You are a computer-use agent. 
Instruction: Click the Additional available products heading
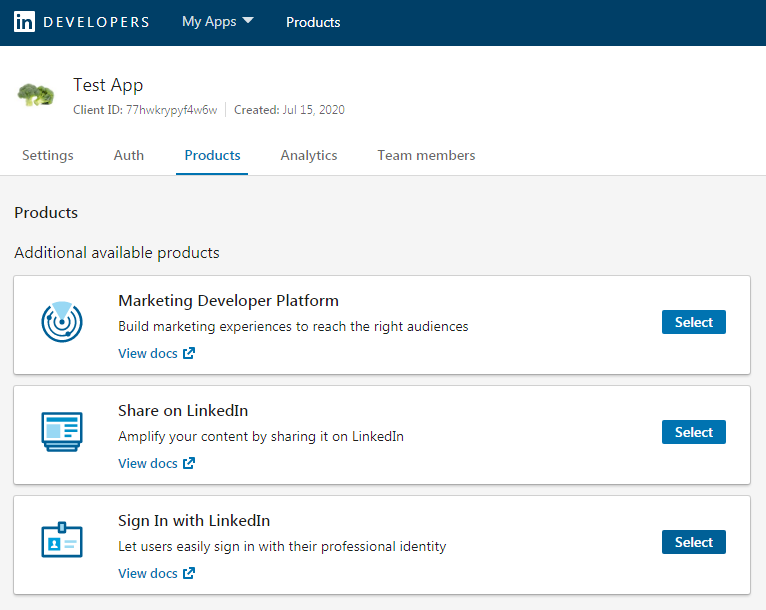pyautogui.click(x=117, y=253)
